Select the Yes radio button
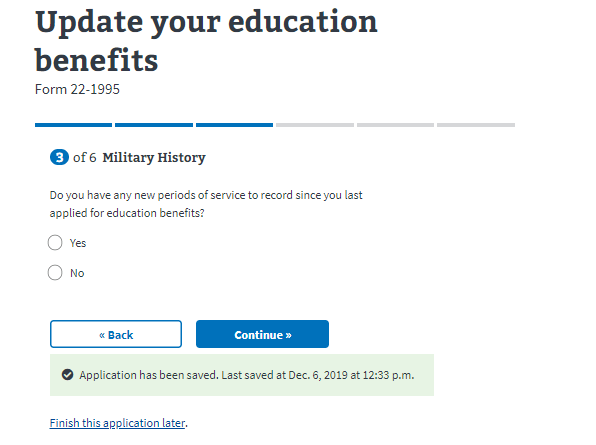The width and height of the screenshot is (596, 445). (55, 242)
